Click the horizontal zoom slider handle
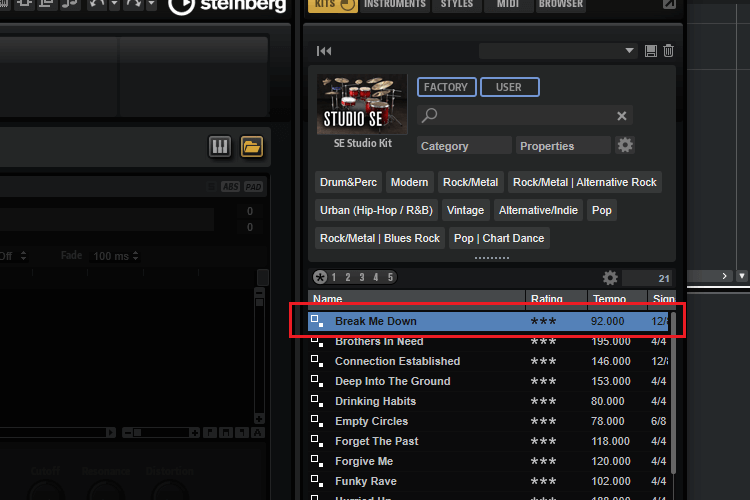 click(138, 433)
